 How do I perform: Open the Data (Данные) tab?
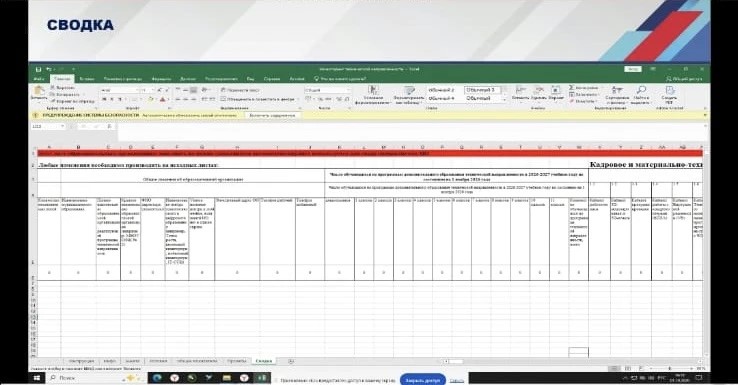pyautogui.click(x=188, y=79)
